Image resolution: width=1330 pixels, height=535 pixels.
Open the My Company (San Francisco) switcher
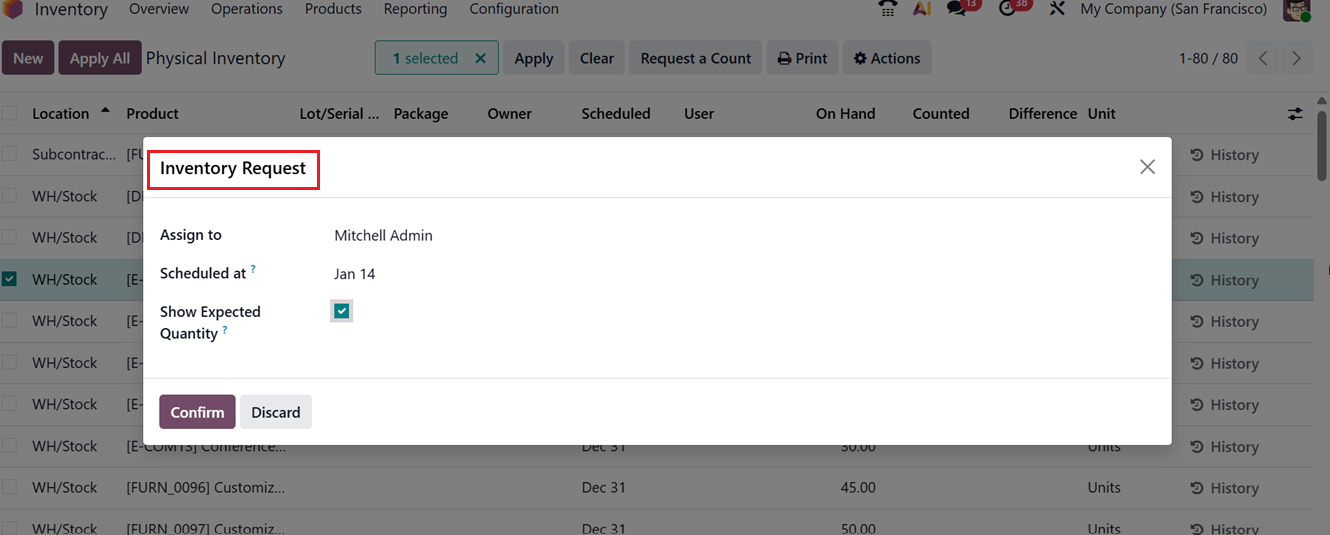point(1173,9)
